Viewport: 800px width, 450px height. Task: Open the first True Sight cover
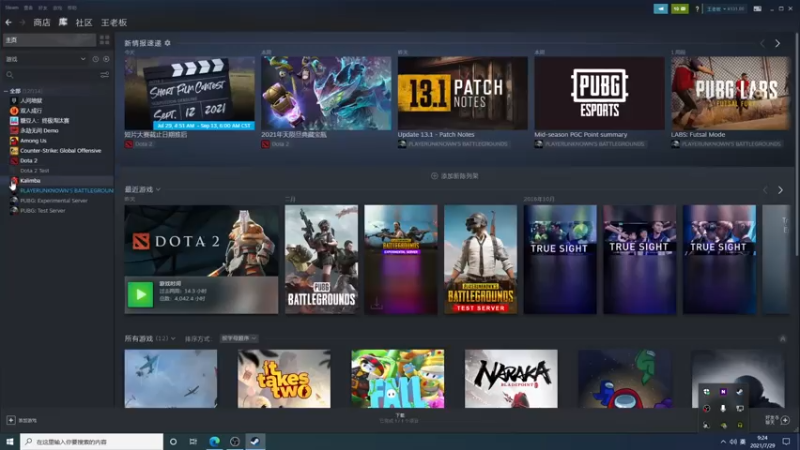click(x=560, y=259)
